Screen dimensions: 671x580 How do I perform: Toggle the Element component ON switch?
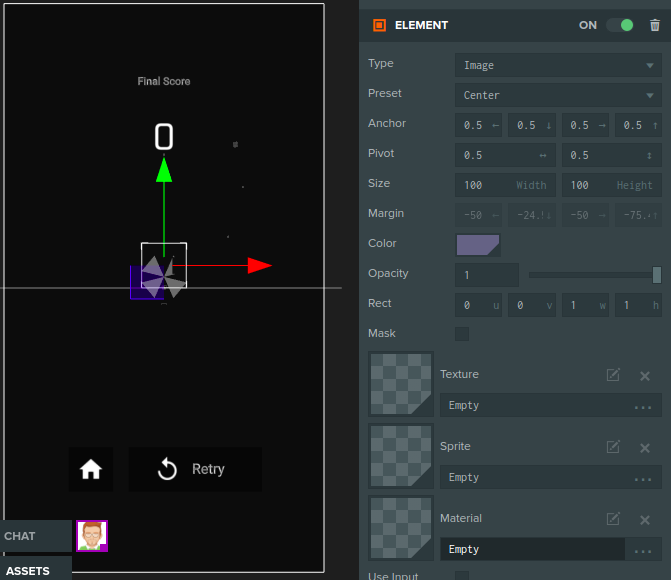(x=620, y=26)
